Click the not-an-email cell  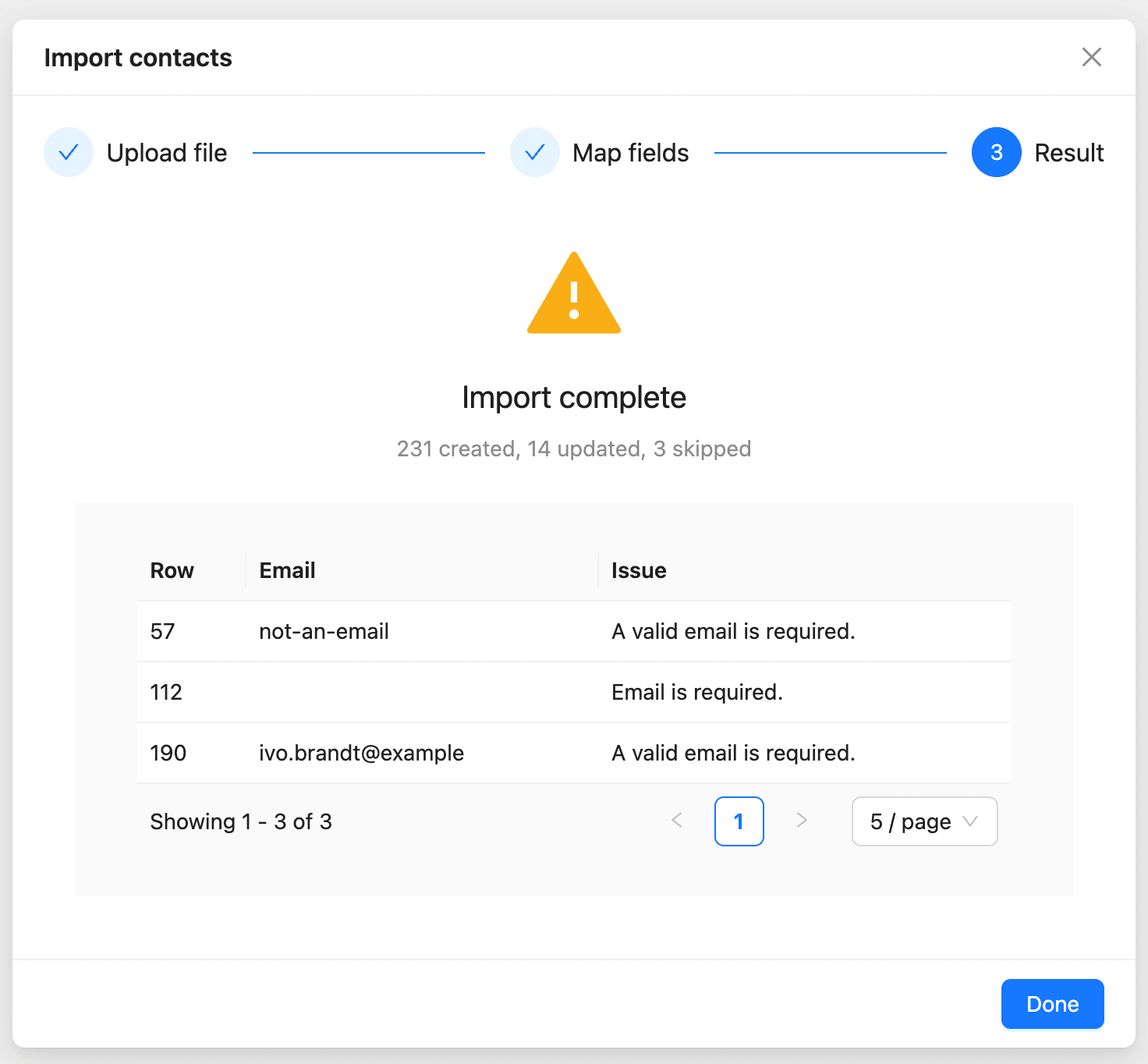coord(422,631)
